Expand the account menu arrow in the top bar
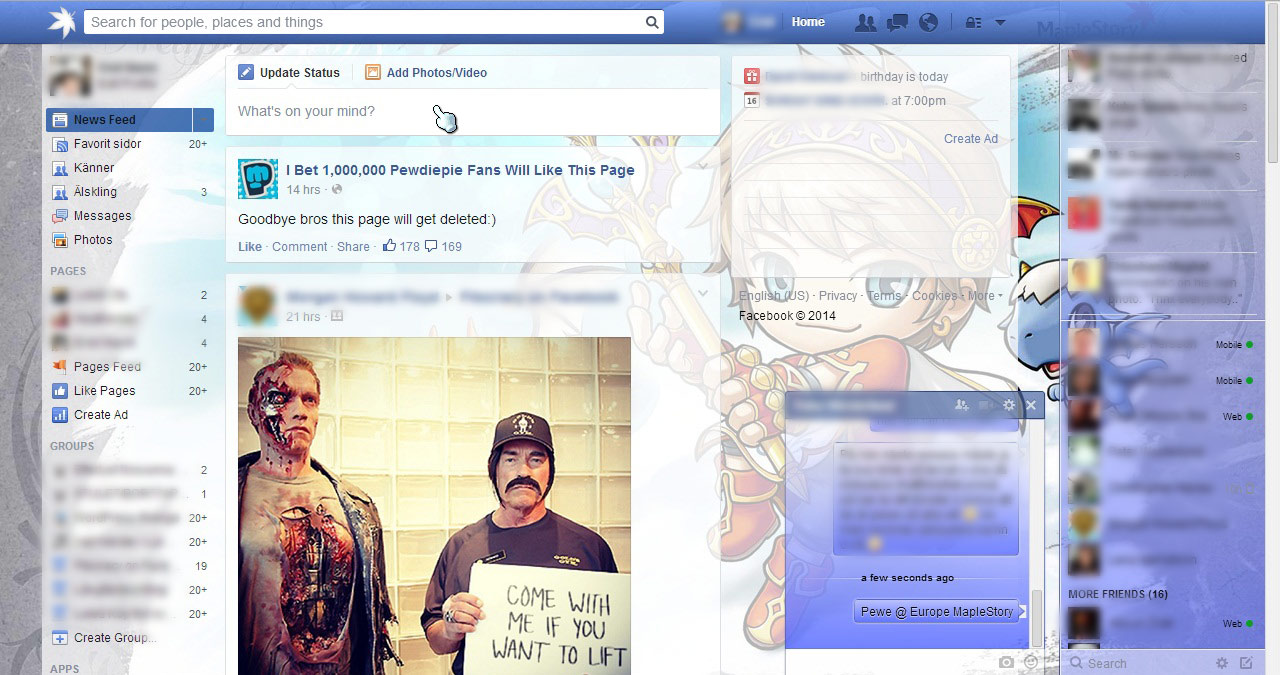The image size is (1280, 675). 1000,23
